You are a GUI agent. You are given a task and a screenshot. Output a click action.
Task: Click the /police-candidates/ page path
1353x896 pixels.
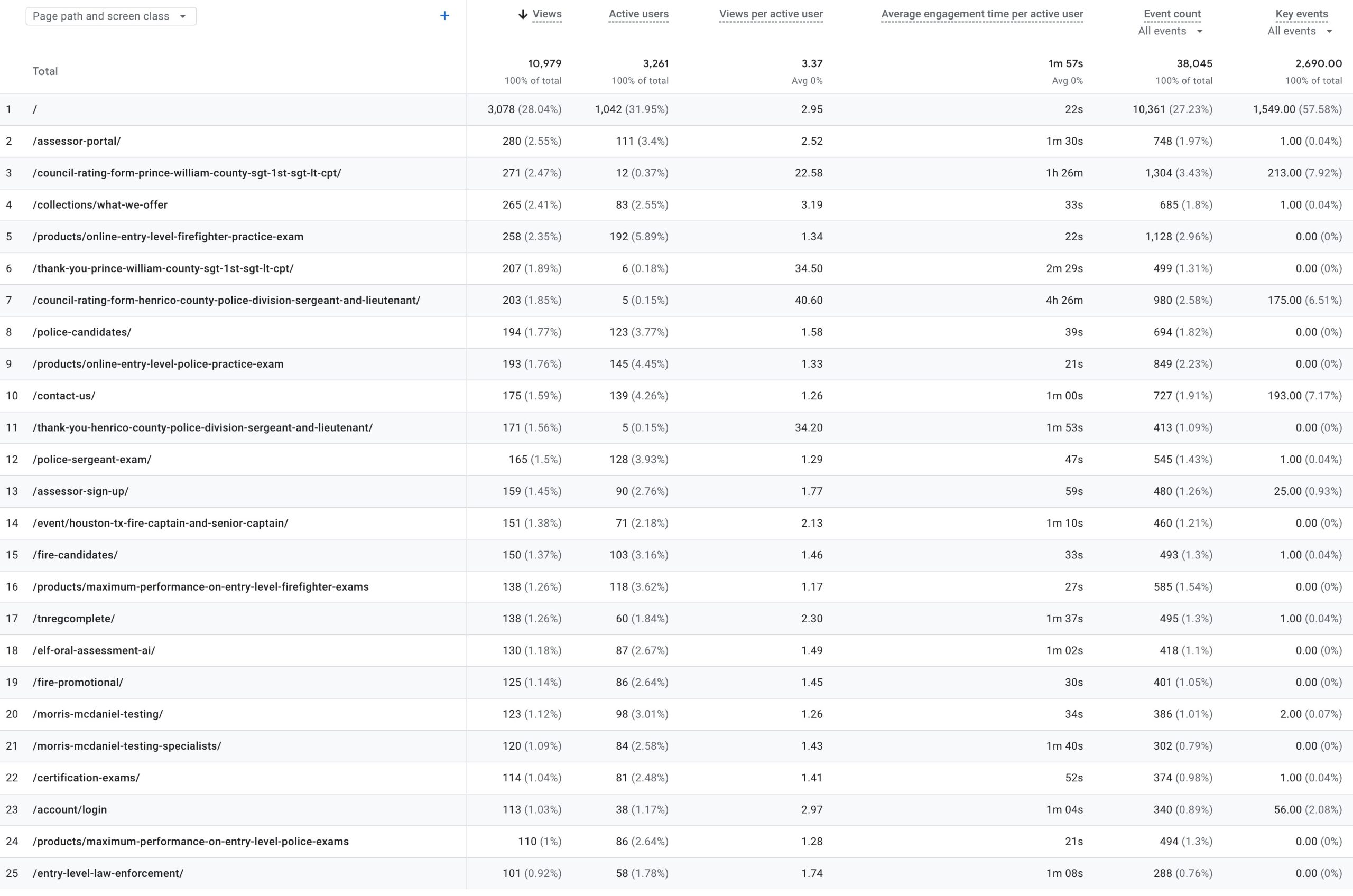click(82, 332)
